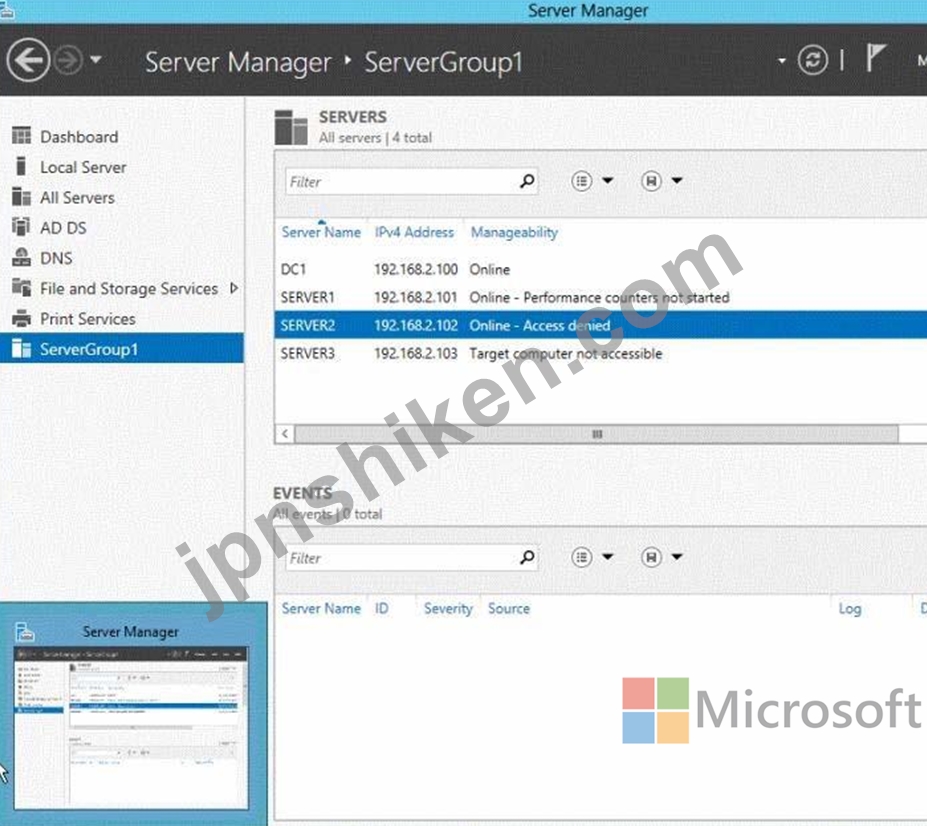Sort Events by Severity column
Viewport: 927px width, 826px height.
[x=448, y=609]
